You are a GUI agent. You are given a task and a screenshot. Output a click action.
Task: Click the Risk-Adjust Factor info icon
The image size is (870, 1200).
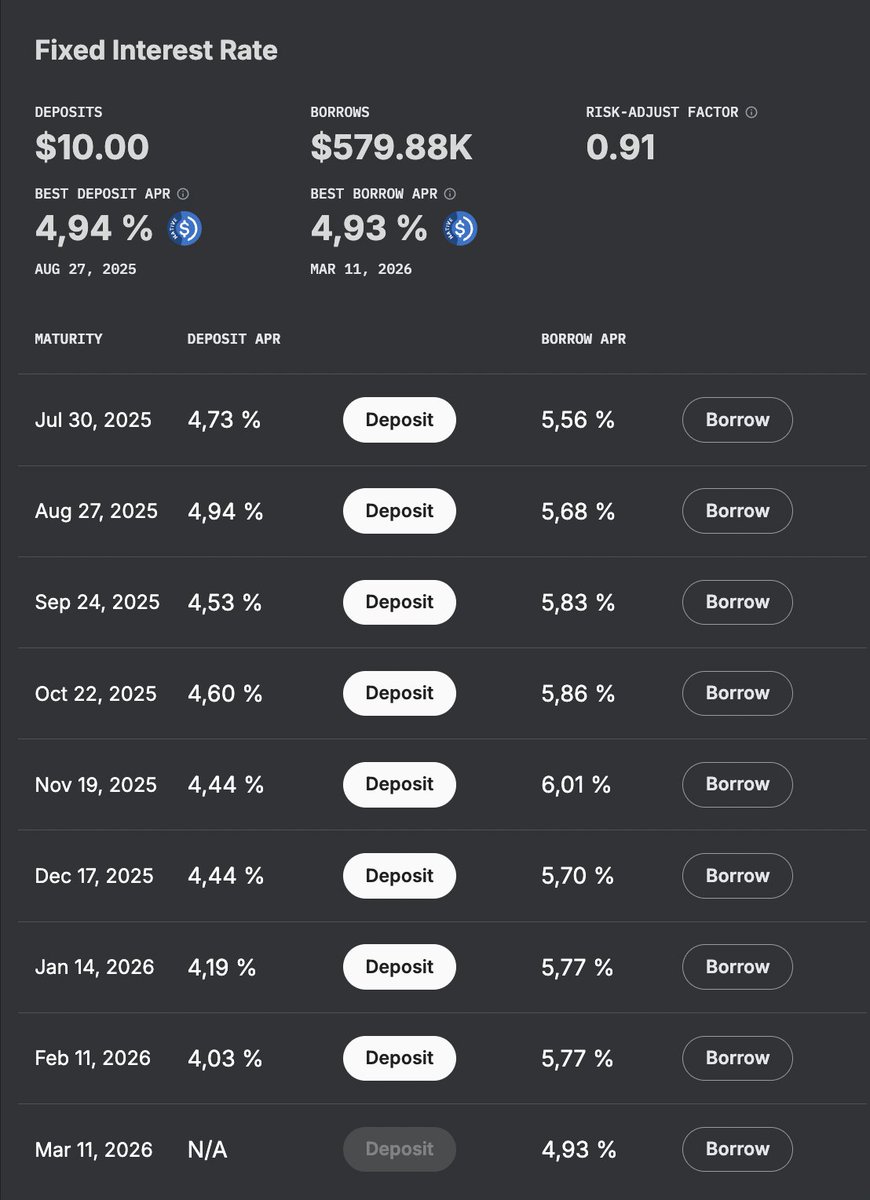tap(751, 112)
